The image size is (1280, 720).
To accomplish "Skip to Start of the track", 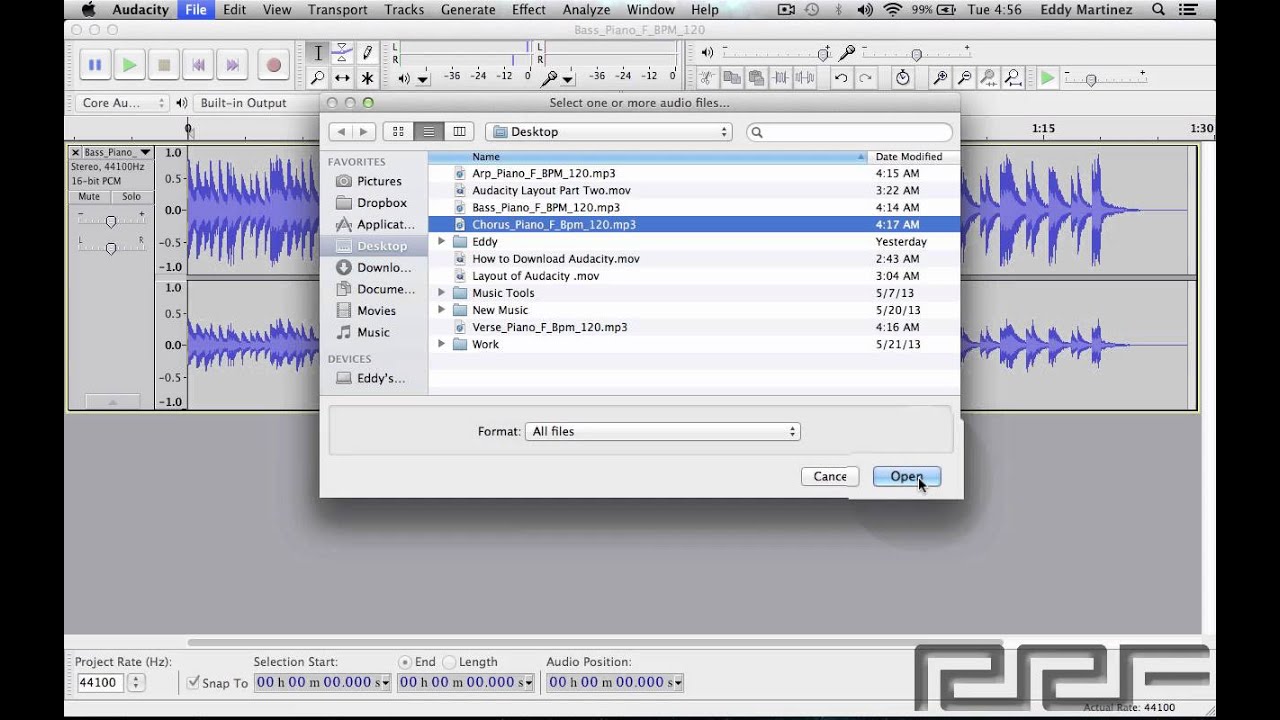I will click(x=198, y=65).
